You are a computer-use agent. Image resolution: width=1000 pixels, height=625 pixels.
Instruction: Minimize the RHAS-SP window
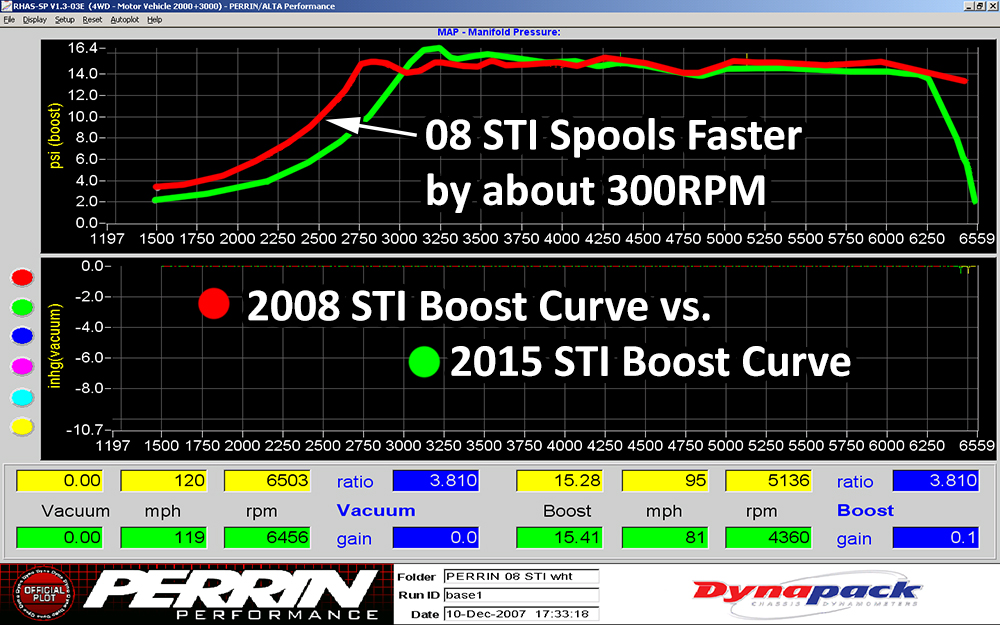[969, 6]
